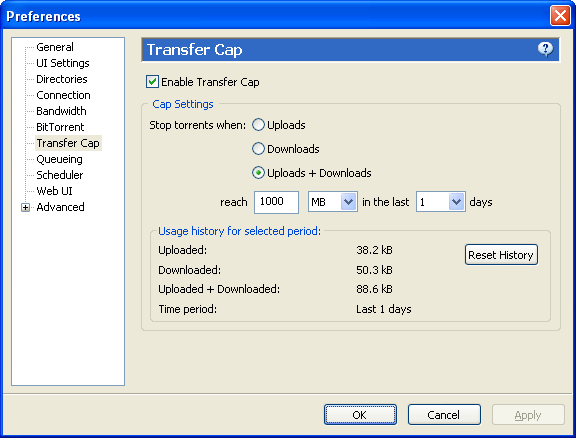Image resolution: width=576 pixels, height=438 pixels.
Task: Open the Bandwidth preferences
Action: pyautogui.click(x=61, y=111)
